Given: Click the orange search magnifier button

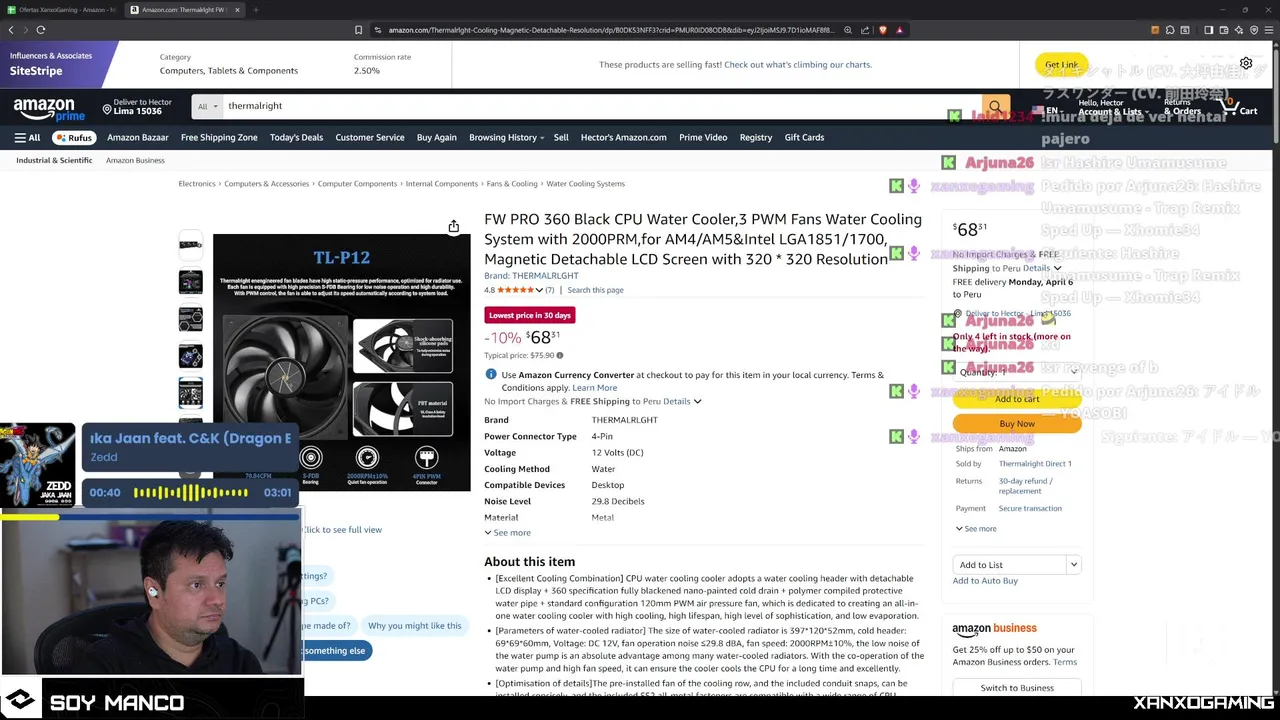Looking at the screenshot, I should (x=995, y=106).
